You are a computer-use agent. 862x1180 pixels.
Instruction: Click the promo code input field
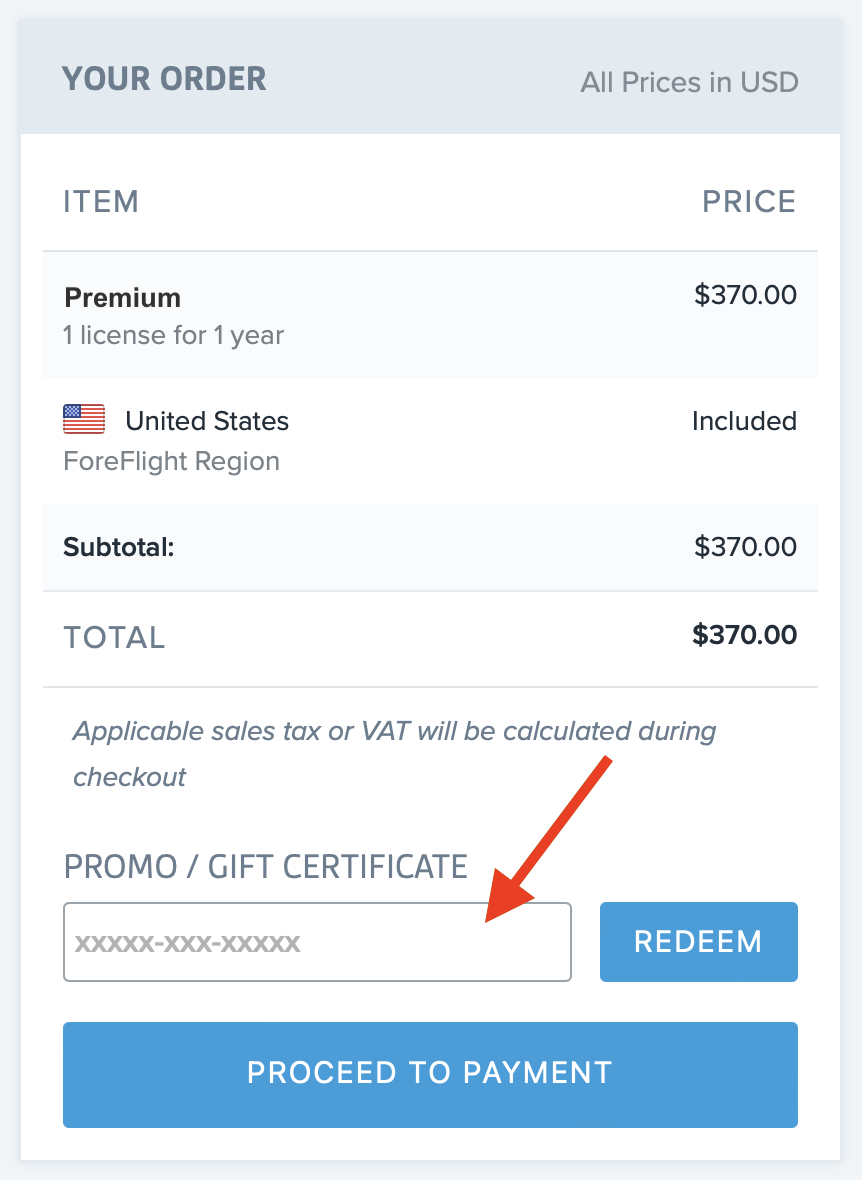[317, 942]
